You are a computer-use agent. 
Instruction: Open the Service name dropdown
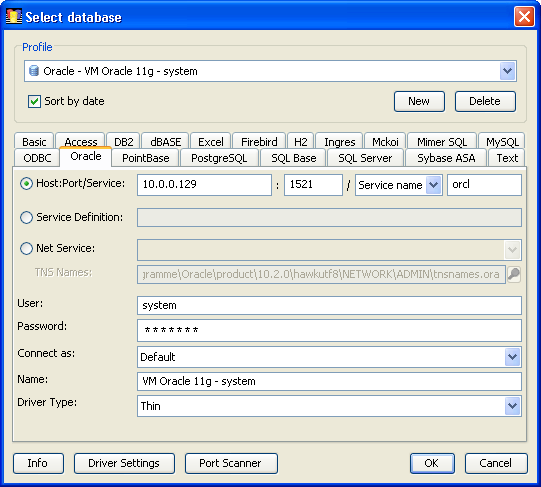tap(434, 185)
